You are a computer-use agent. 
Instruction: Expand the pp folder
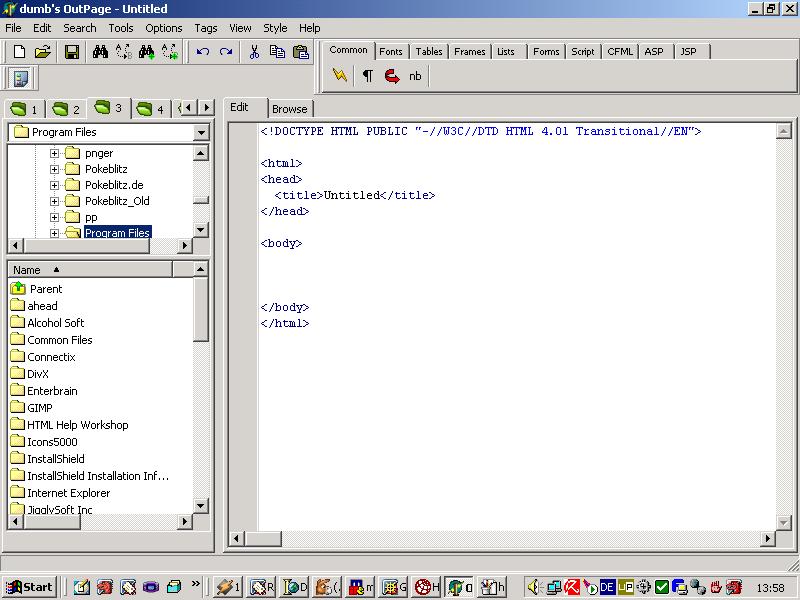(x=54, y=217)
